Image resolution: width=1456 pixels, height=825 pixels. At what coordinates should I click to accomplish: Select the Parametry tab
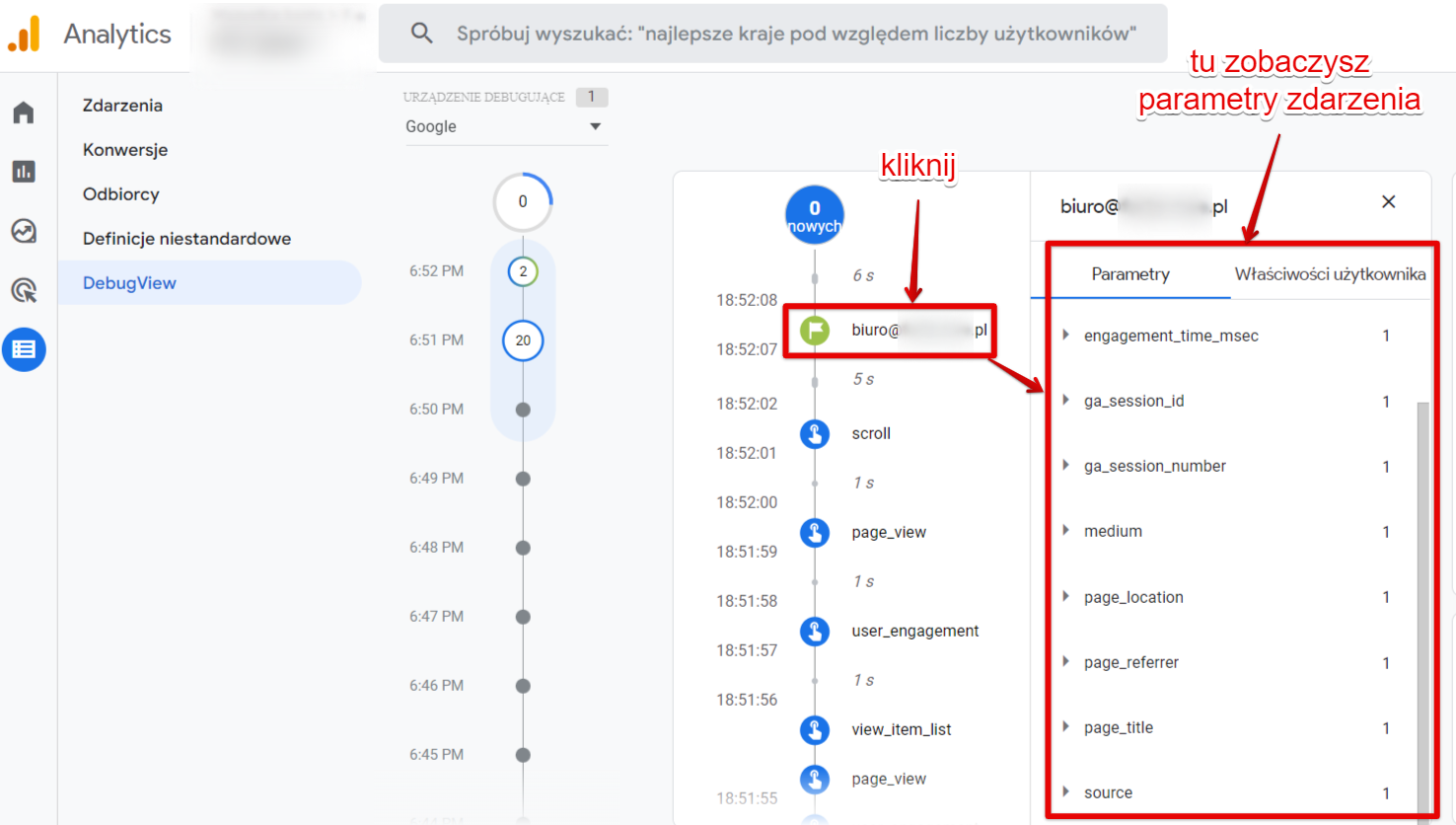(1130, 274)
